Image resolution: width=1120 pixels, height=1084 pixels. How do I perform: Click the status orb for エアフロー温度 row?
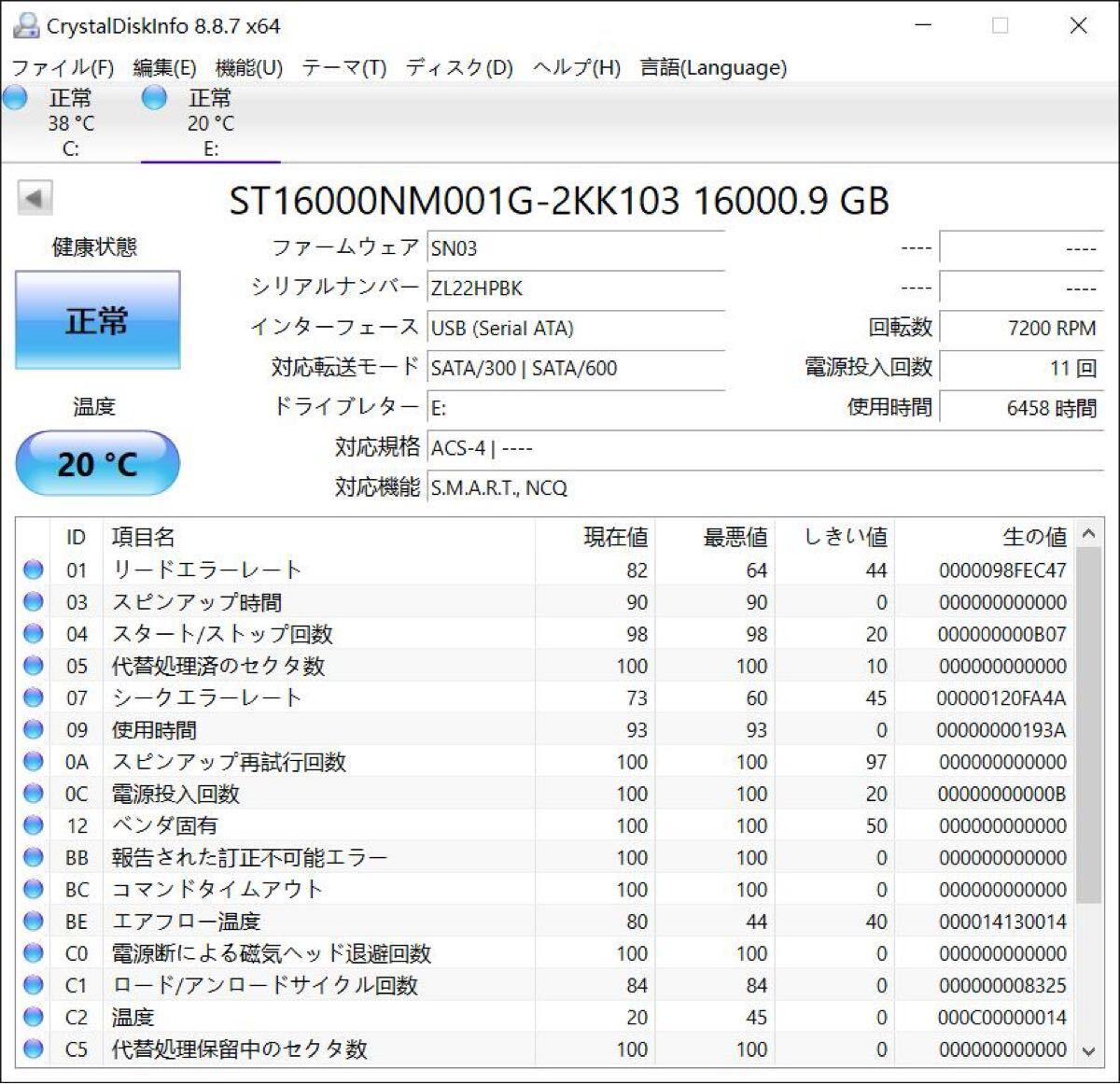coord(34,922)
